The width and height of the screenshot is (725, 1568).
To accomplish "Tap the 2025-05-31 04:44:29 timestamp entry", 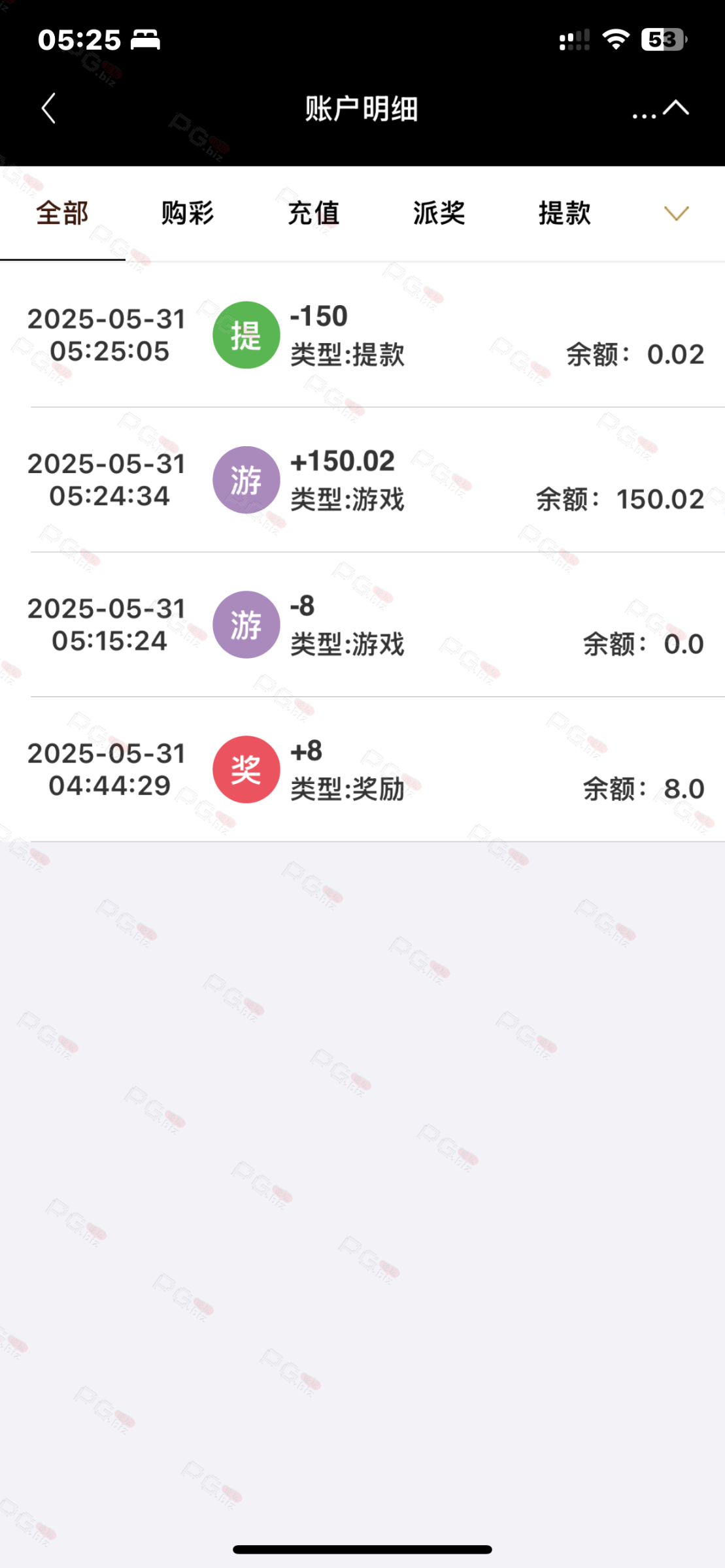I will (x=107, y=770).
